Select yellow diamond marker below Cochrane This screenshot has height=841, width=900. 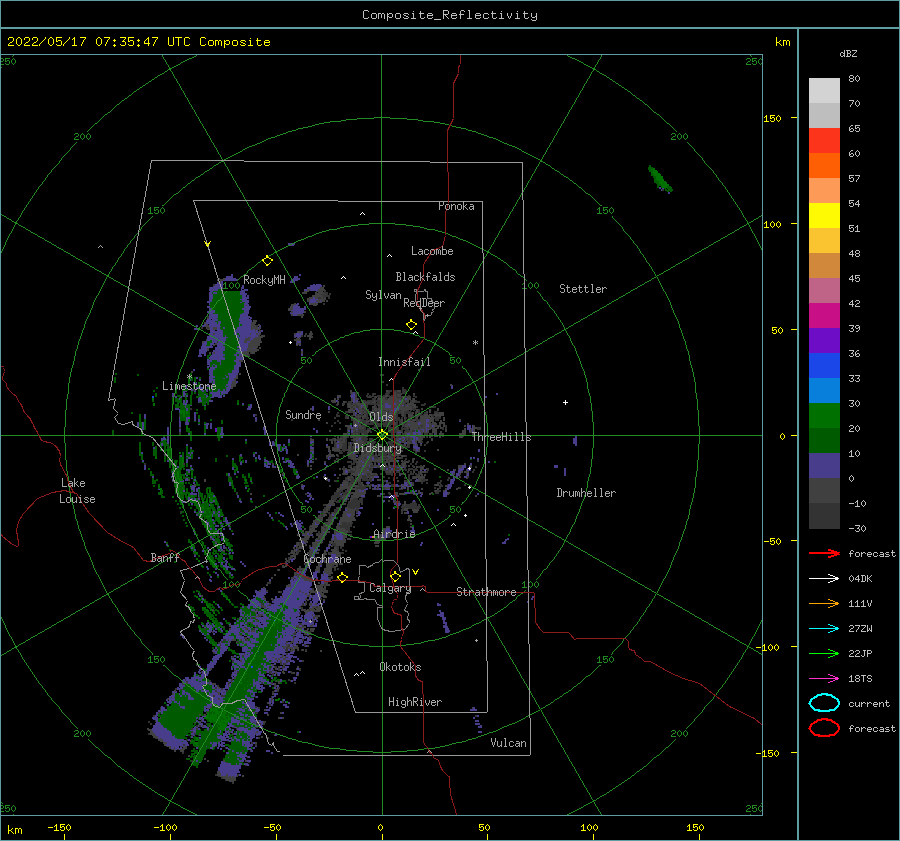tap(343, 577)
